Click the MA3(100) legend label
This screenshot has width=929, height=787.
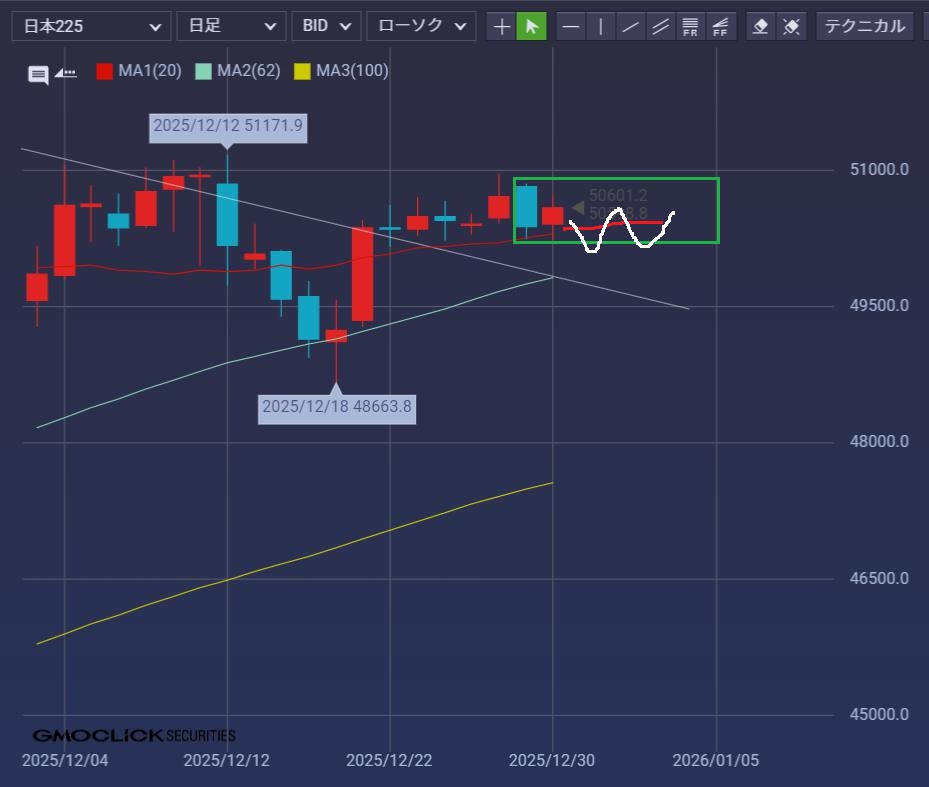tap(352, 71)
